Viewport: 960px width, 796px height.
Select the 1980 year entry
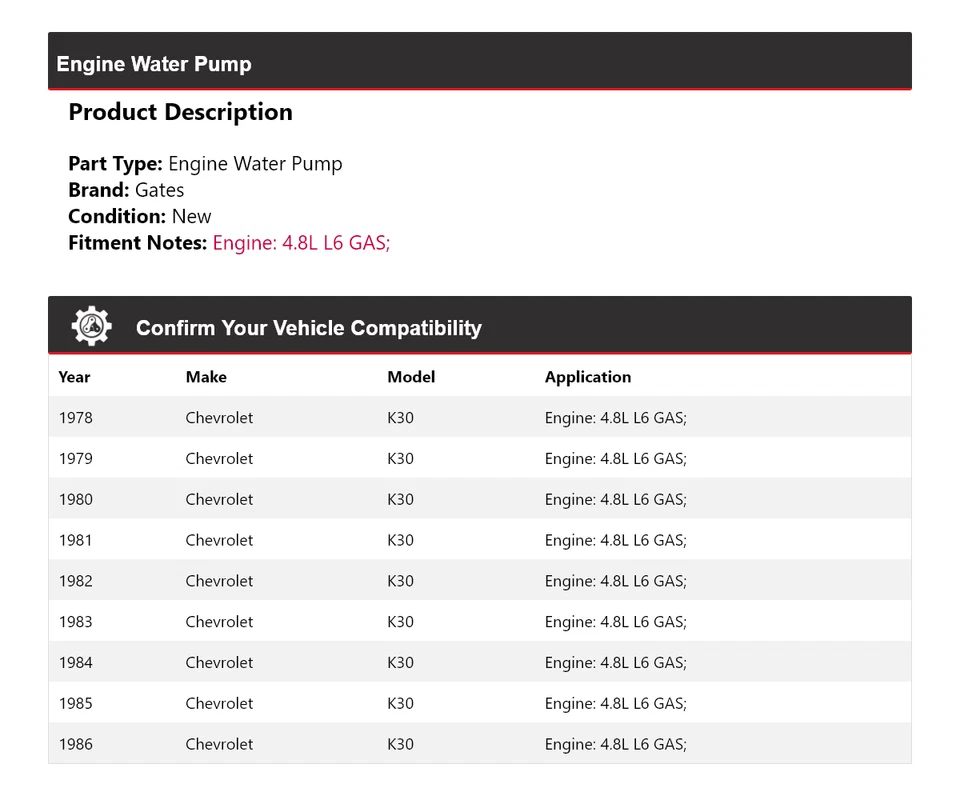coord(75,500)
